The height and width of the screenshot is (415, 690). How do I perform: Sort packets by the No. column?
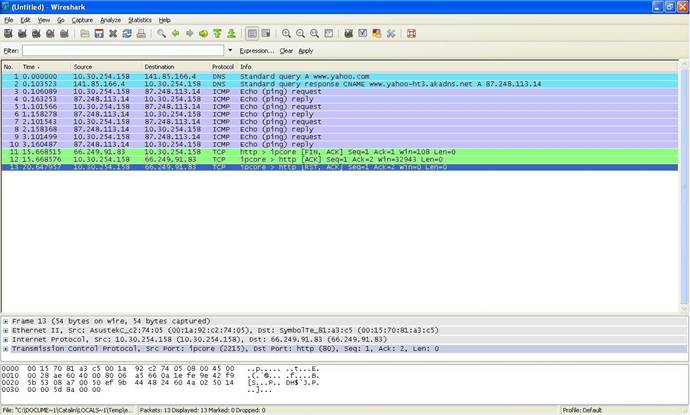pyautogui.click(x=10, y=67)
